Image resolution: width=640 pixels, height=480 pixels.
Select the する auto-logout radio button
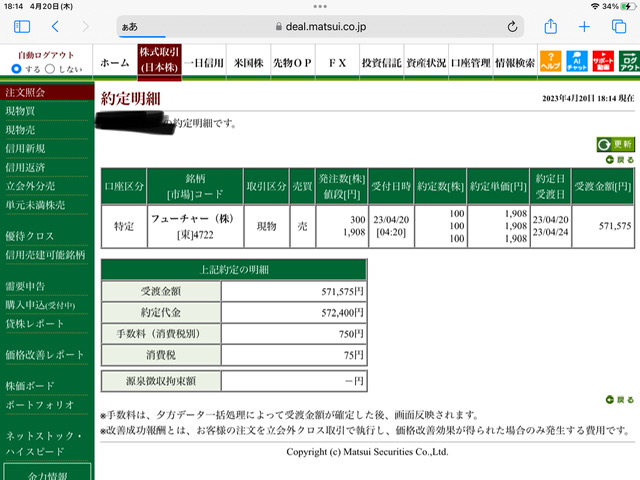(x=16, y=69)
